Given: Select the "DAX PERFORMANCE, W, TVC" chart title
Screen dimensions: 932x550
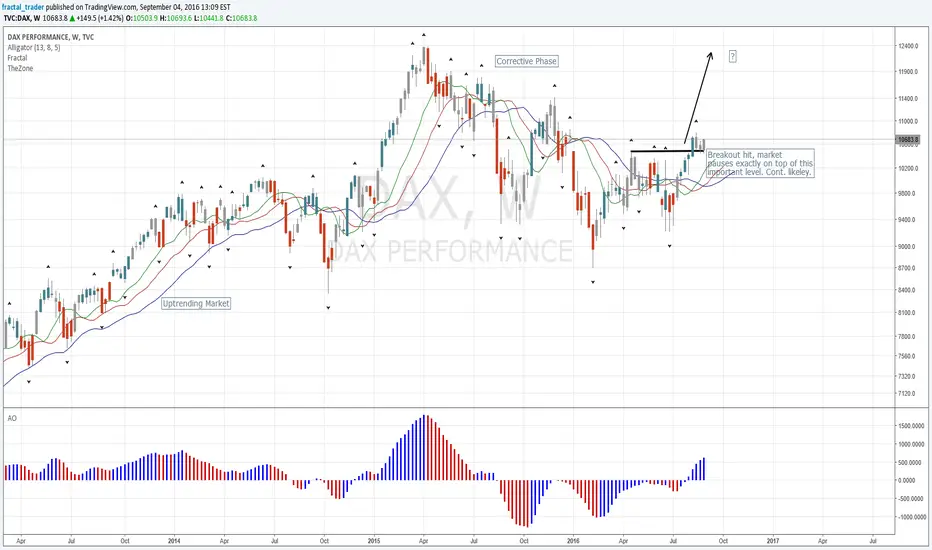Looking at the screenshot, I should [x=51, y=37].
